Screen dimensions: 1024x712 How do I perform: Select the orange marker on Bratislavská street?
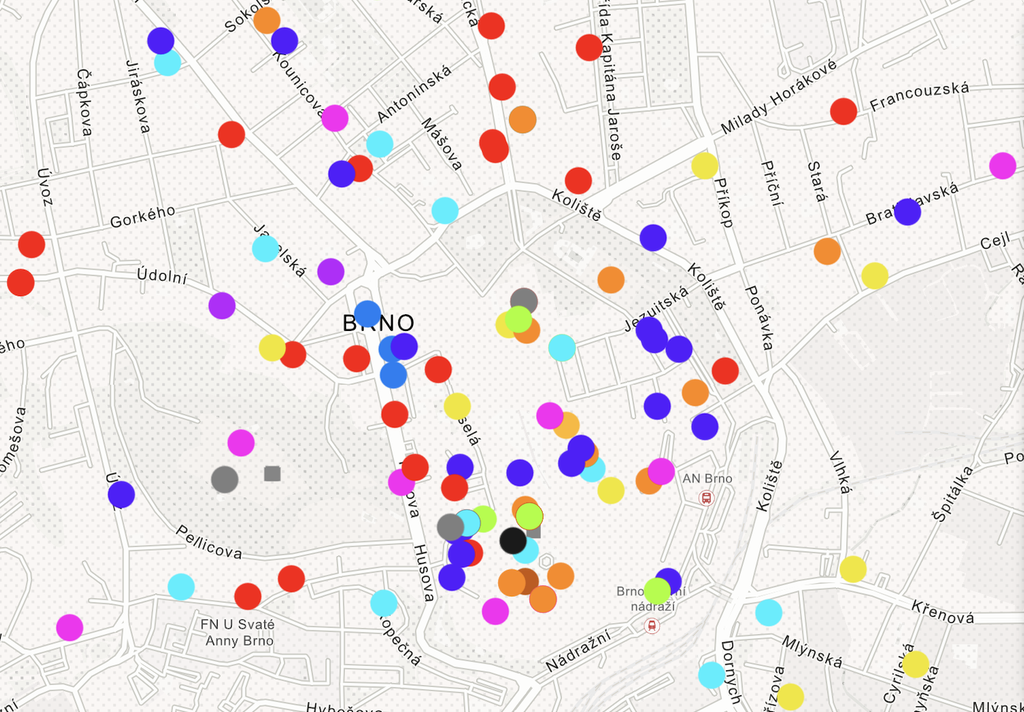[827, 251]
